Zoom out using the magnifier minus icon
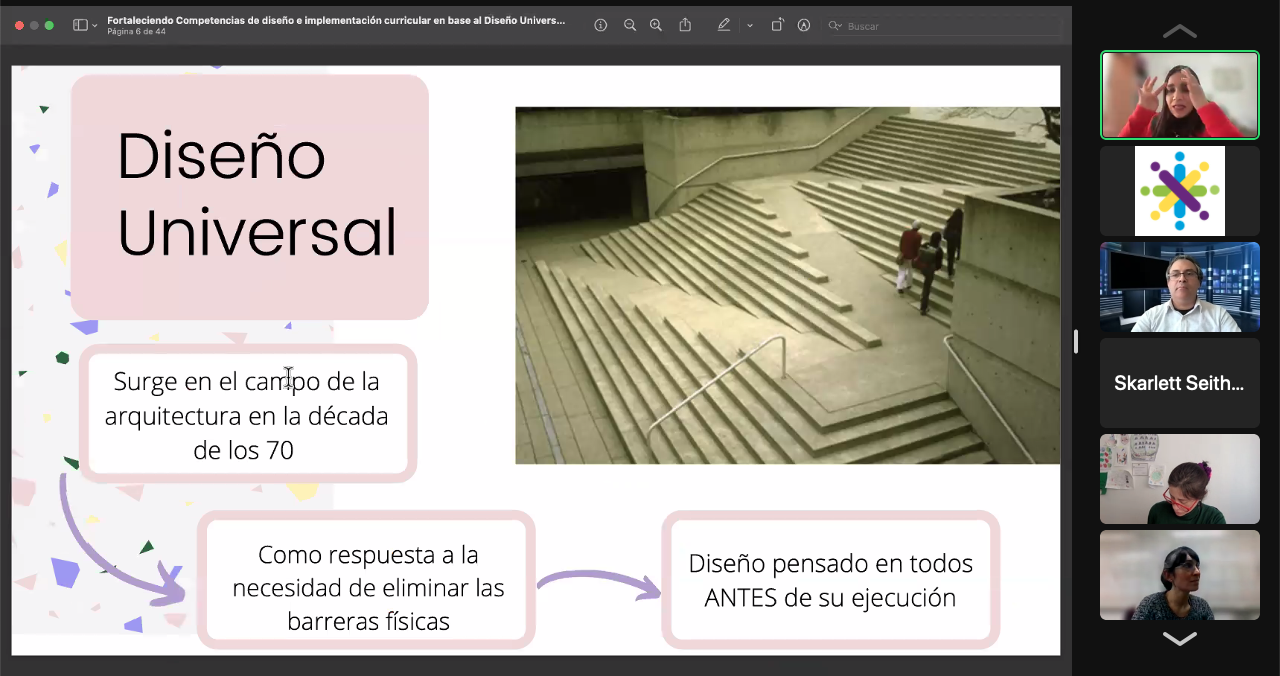Screen dimensions: 1280x676 point(630,25)
